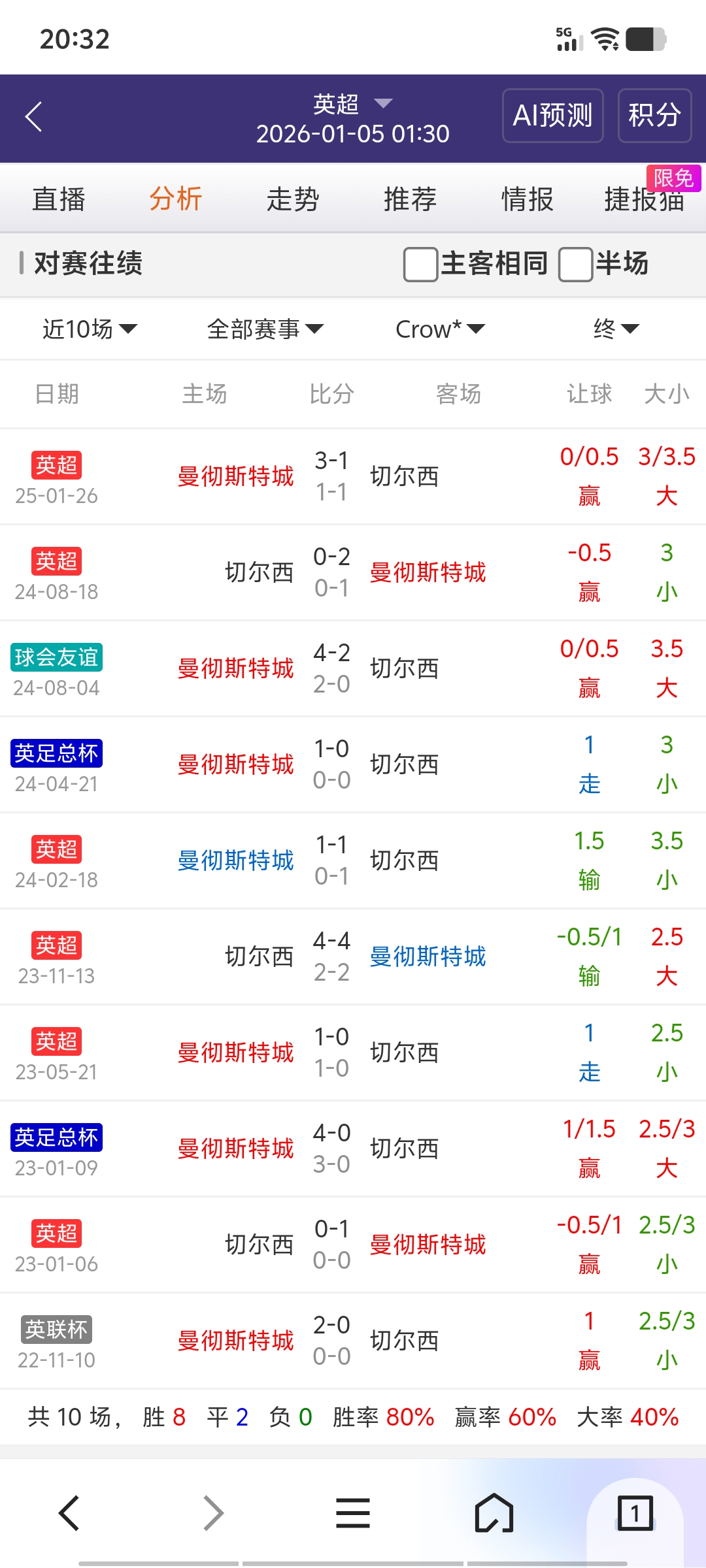
Task: Switch to the 情报 tab
Action: pos(527,199)
